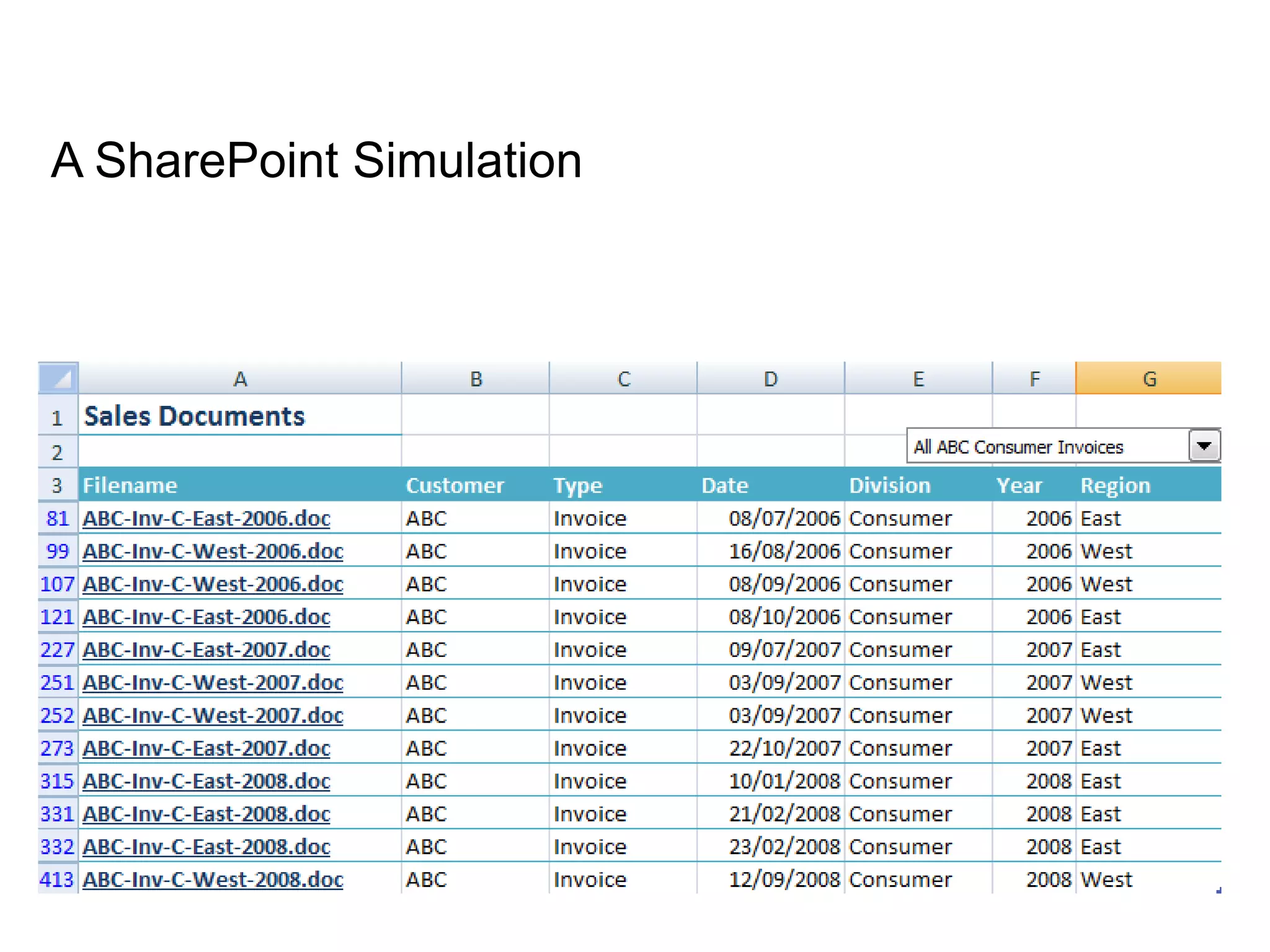Select column D header
This screenshot has width=1270, height=952.
[x=771, y=378]
